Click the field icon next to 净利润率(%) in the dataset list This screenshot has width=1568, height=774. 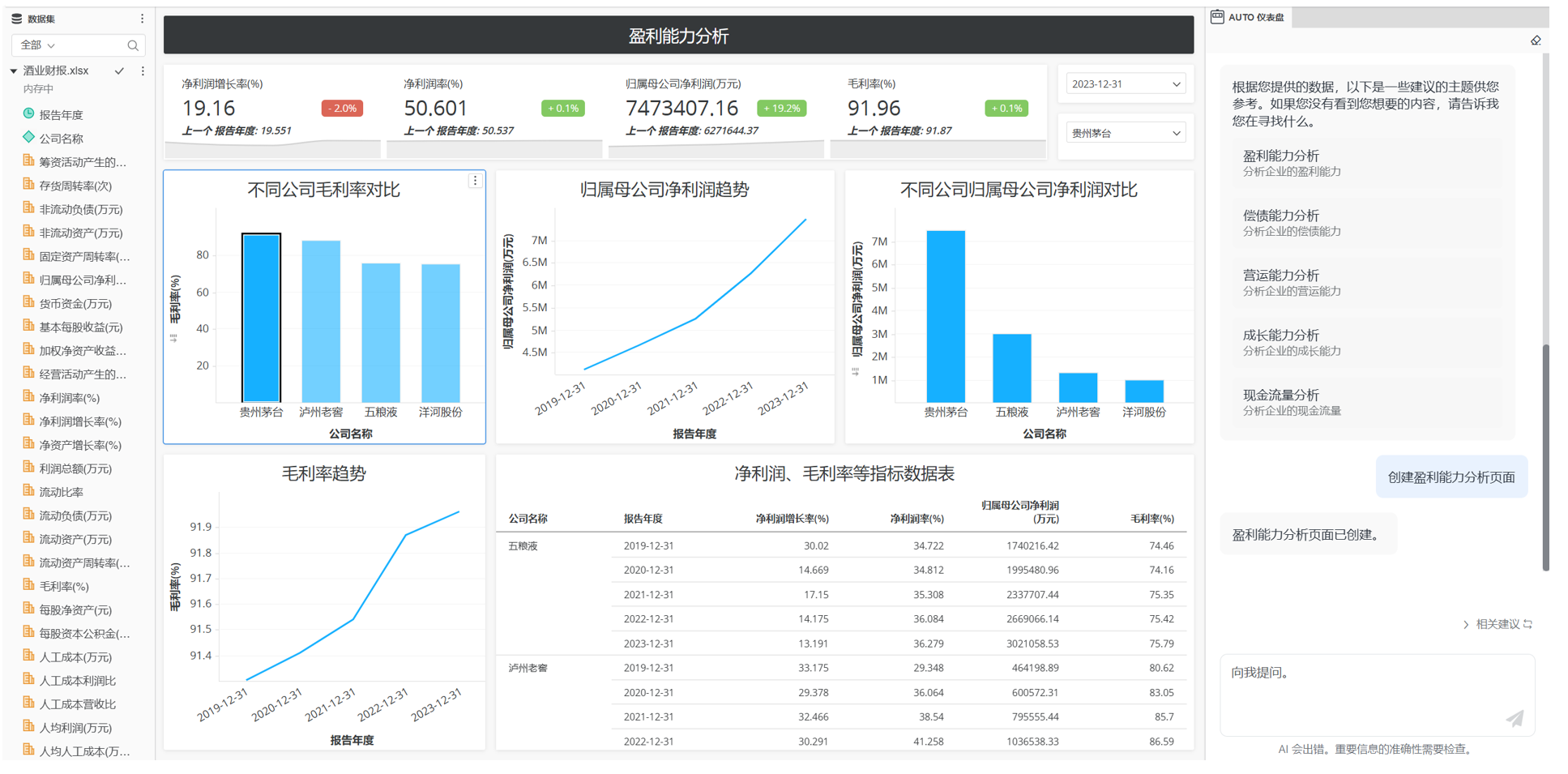(x=28, y=397)
